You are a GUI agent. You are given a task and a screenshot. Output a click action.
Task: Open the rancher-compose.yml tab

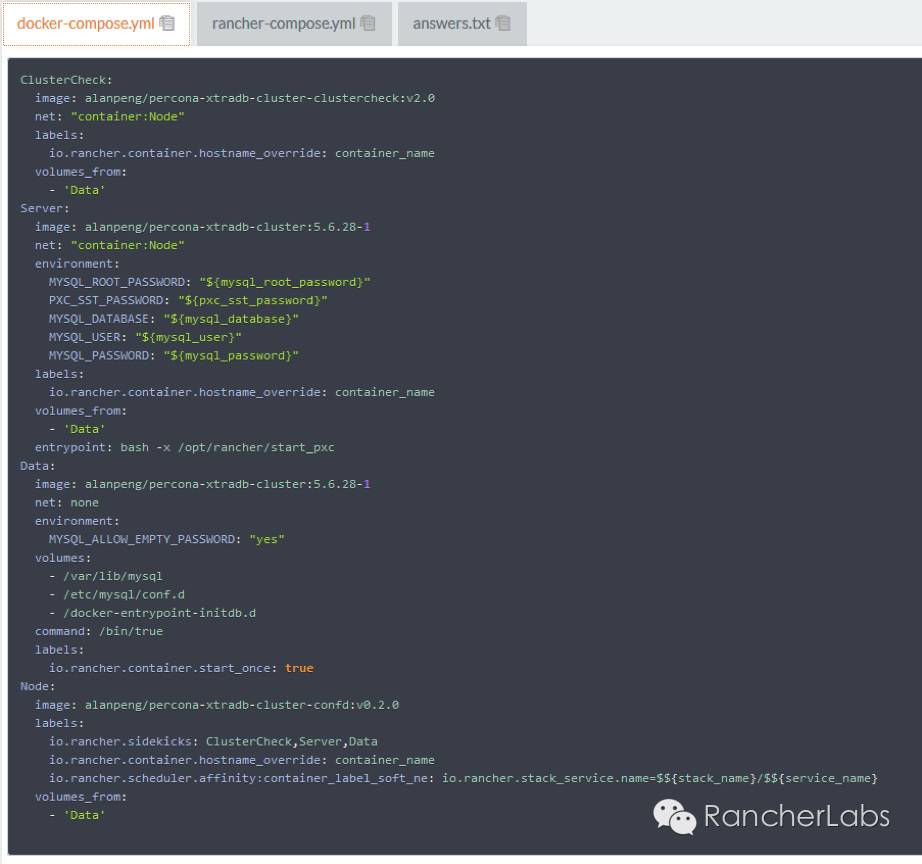coord(294,24)
